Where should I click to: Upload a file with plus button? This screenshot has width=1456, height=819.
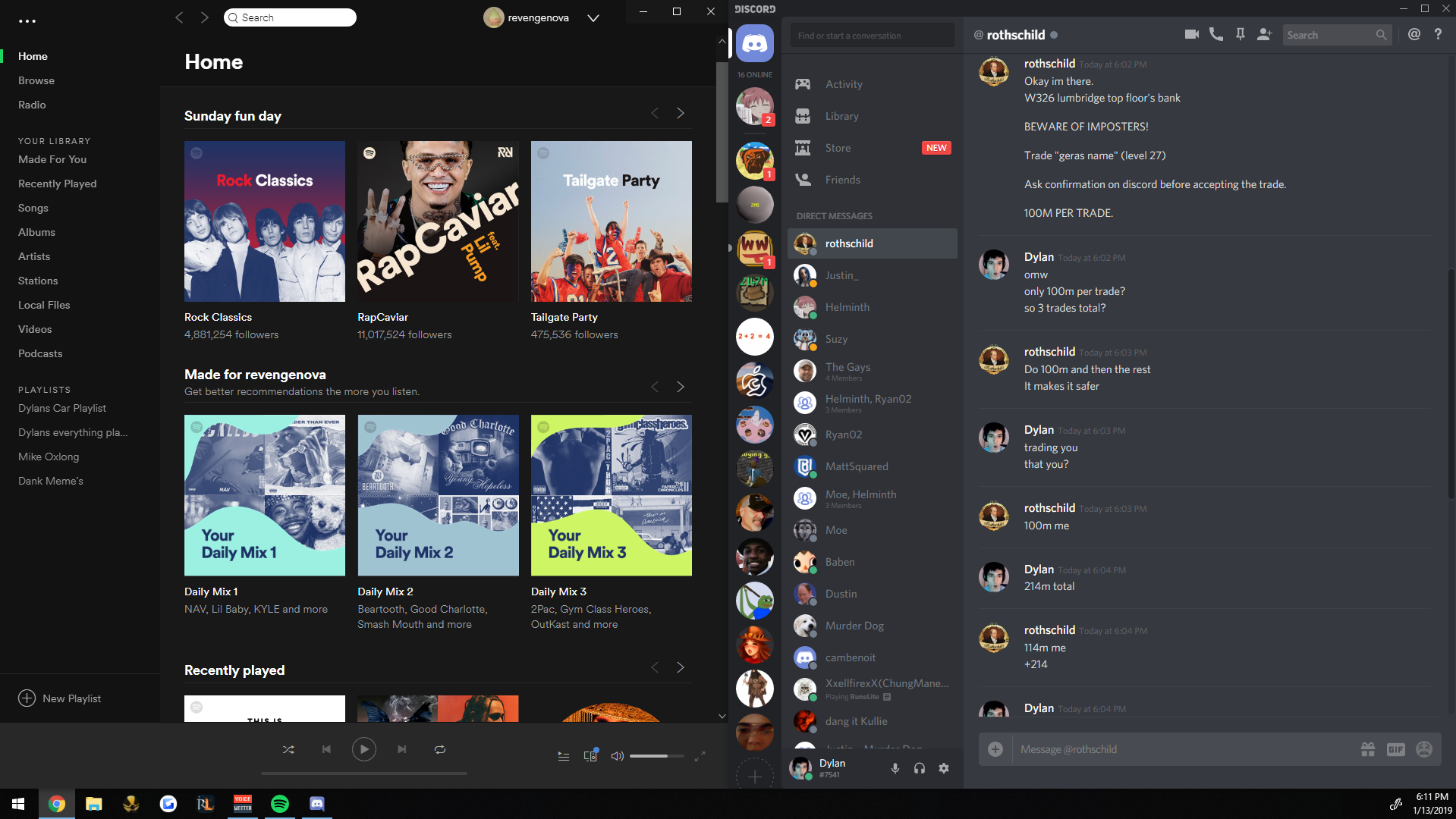pyautogui.click(x=995, y=749)
